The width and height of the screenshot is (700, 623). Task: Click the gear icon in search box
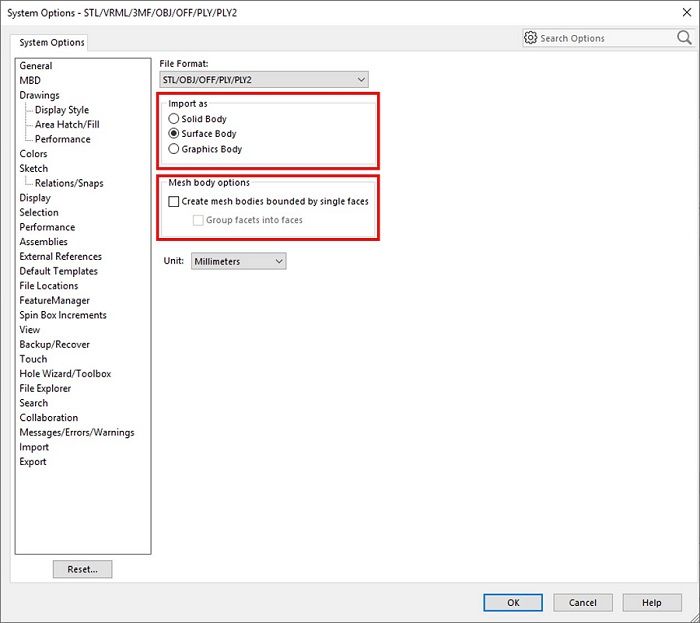(x=531, y=38)
